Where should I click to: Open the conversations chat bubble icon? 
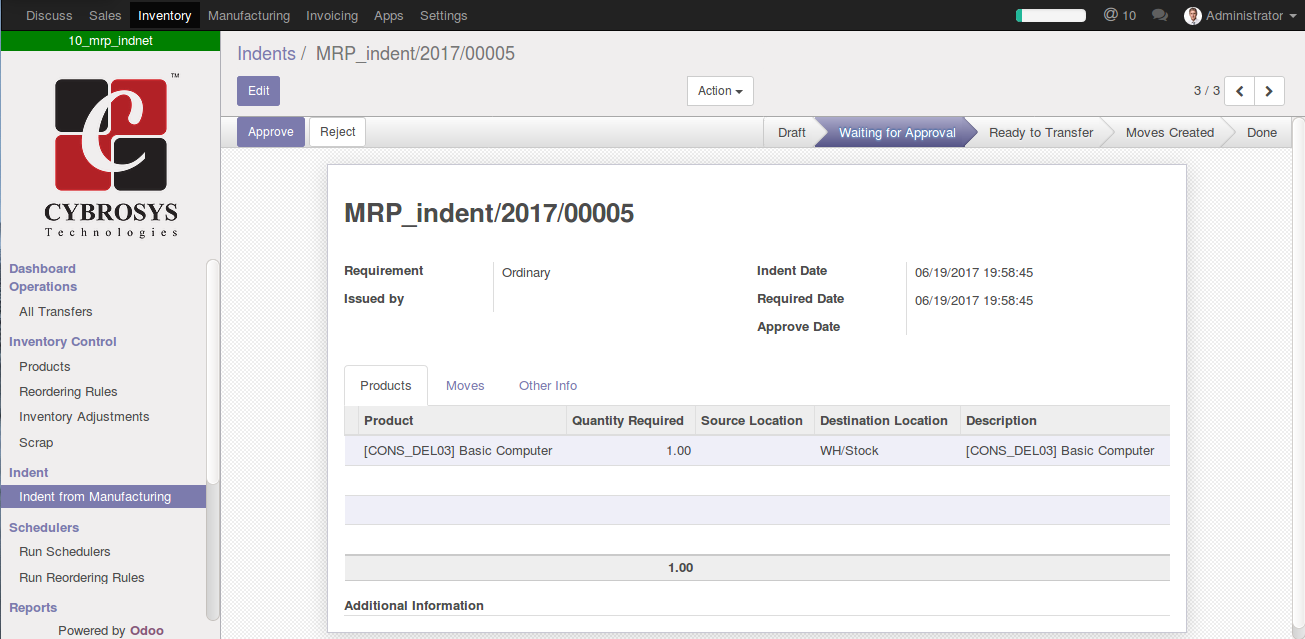[x=1160, y=16]
